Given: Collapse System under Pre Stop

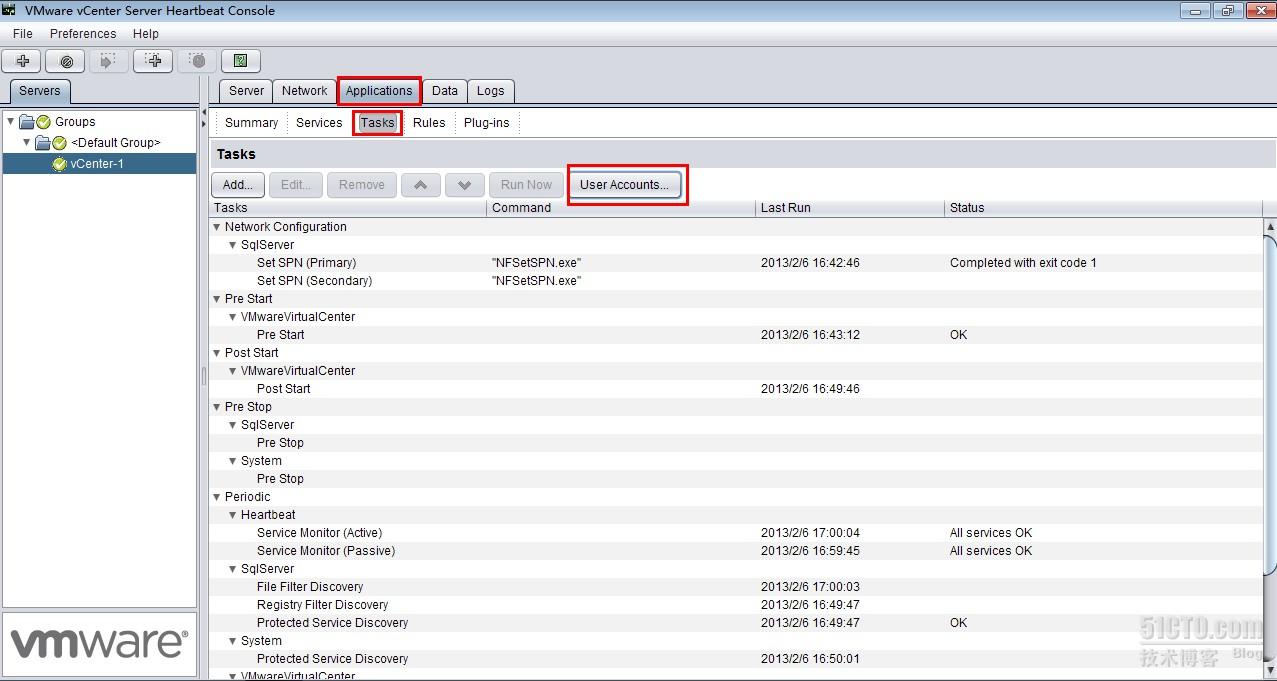Looking at the screenshot, I should click(233, 461).
